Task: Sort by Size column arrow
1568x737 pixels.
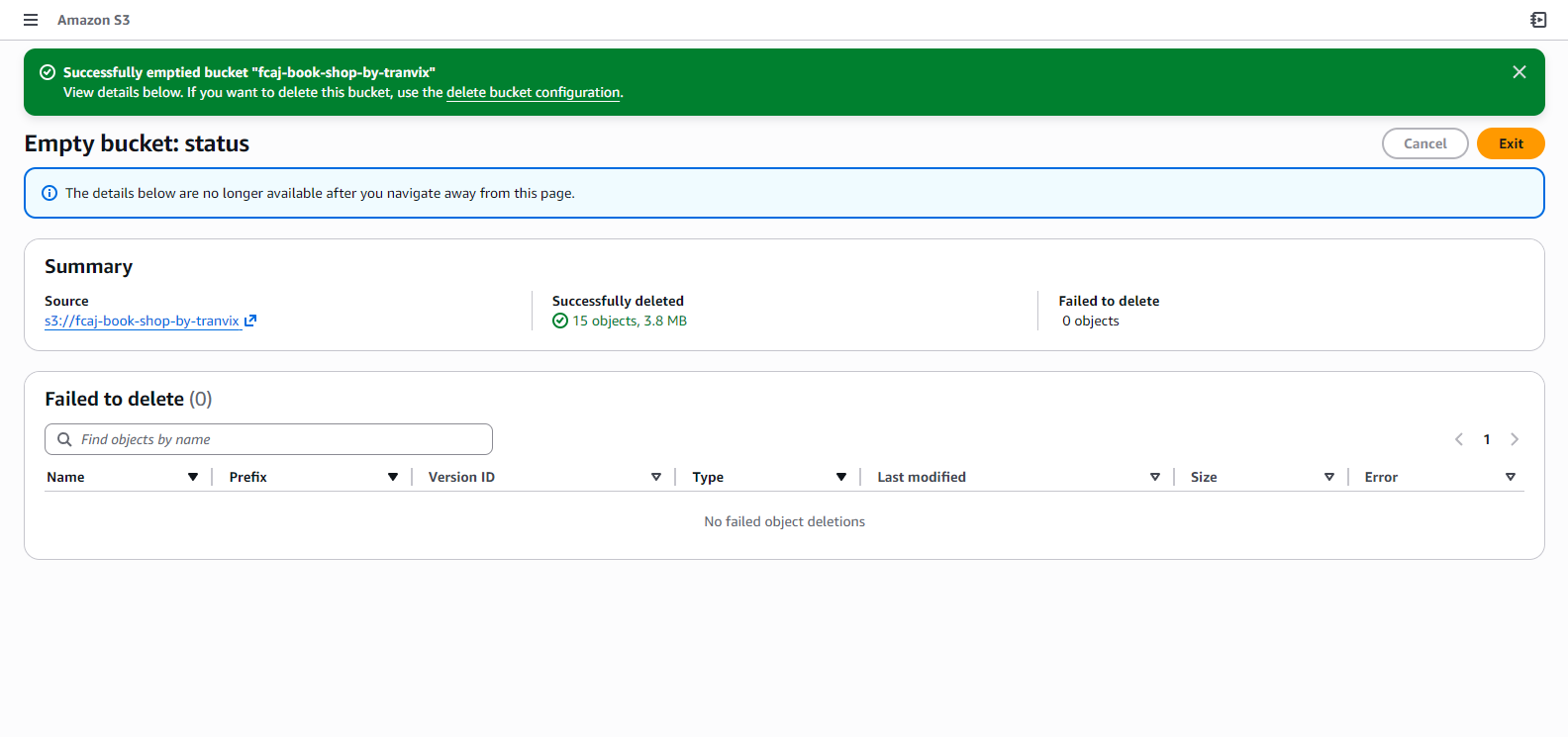Action: (1329, 477)
